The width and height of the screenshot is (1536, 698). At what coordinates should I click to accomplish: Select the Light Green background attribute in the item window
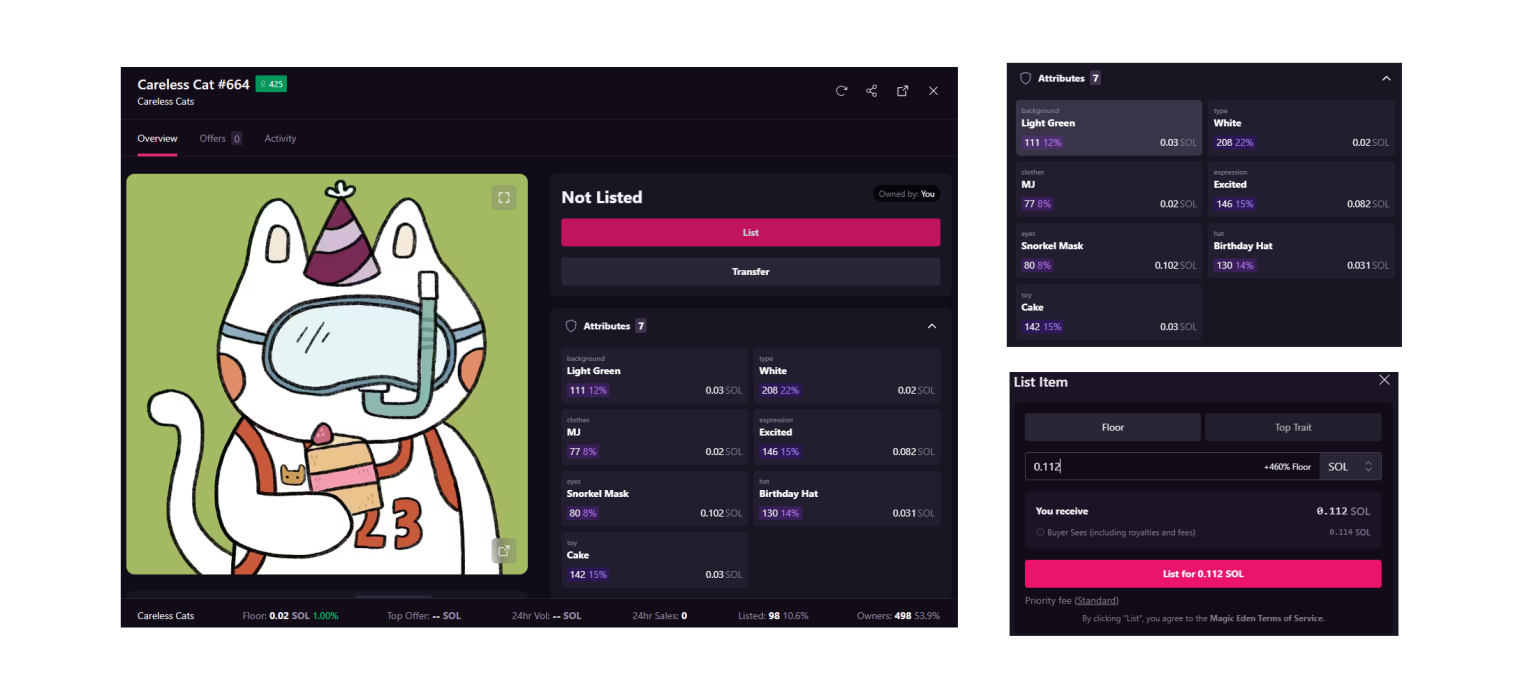(655, 375)
